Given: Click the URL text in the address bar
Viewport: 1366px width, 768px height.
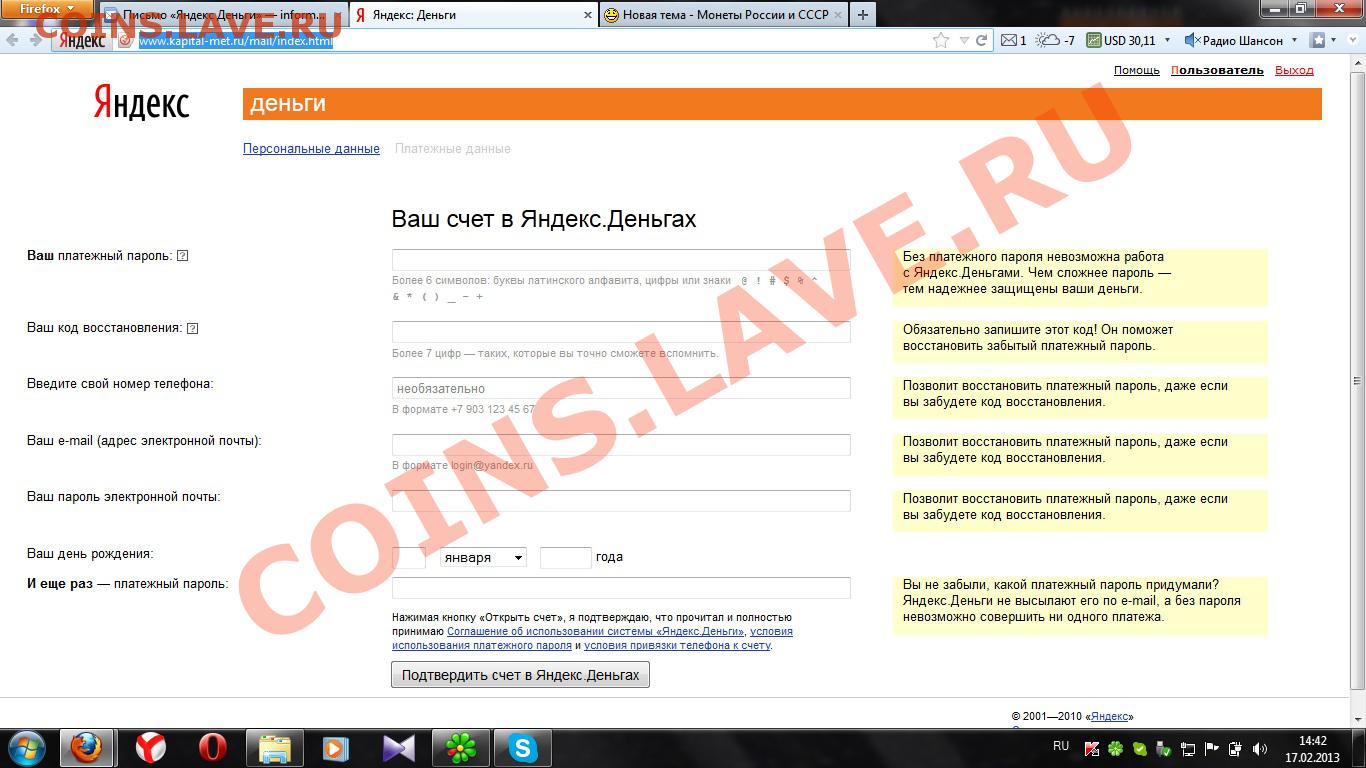Looking at the screenshot, I should [x=236, y=41].
